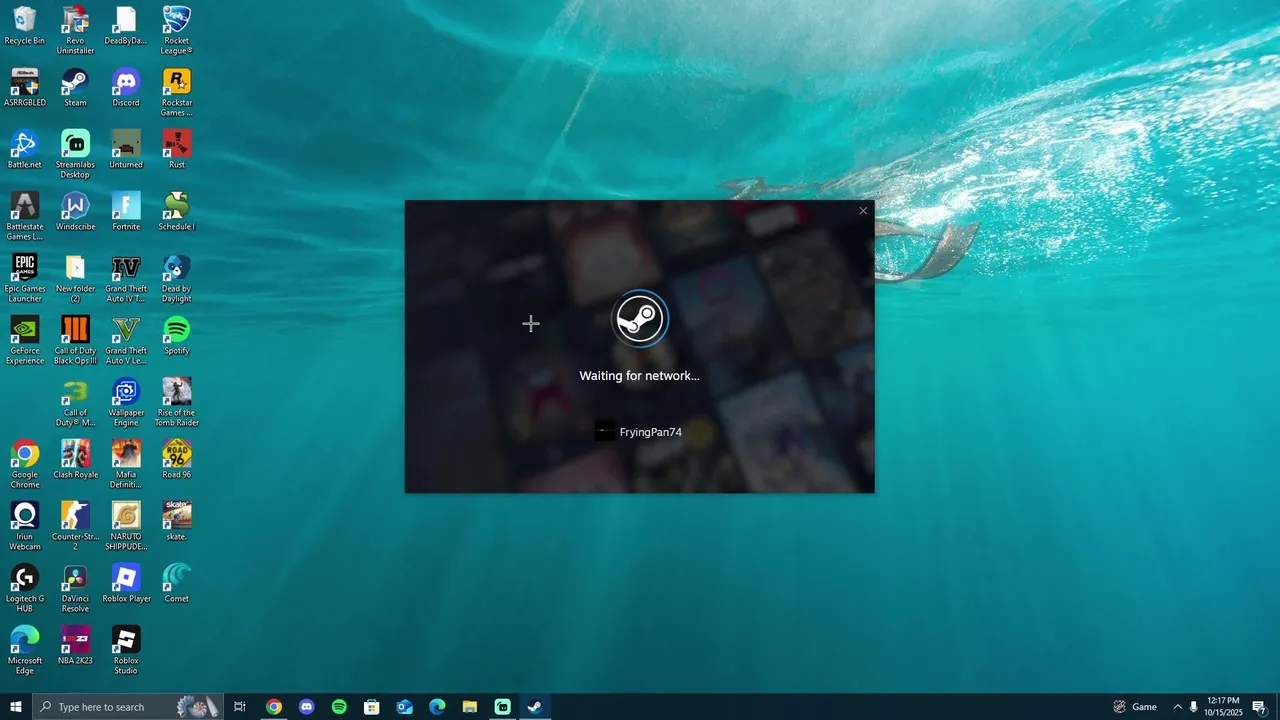Viewport: 1280px width, 720px height.
Task: Select the Google Chrome desktop shortcut
Action: tap(25, 465)
